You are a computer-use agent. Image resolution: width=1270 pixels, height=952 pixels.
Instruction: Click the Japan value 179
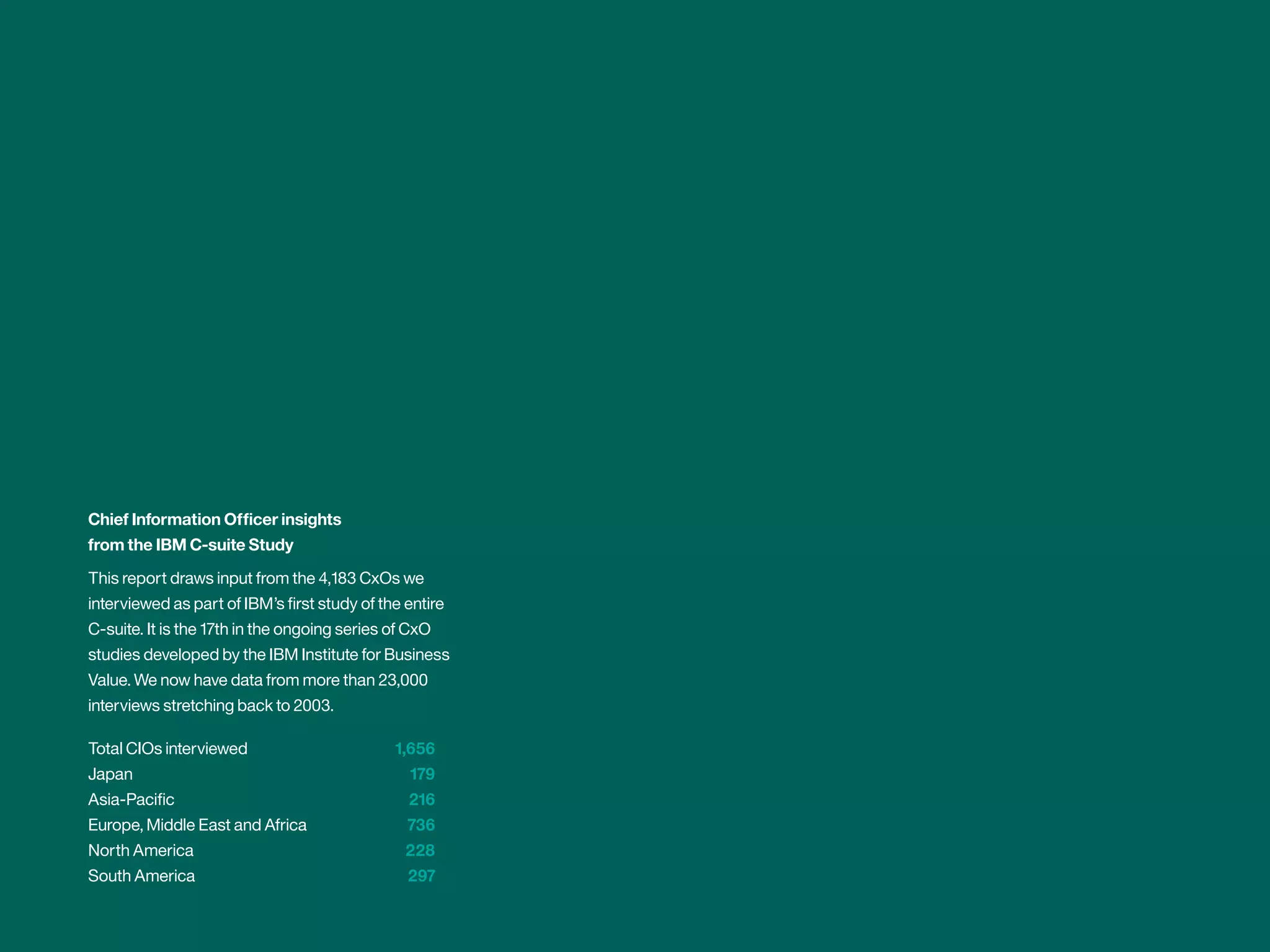click(422, 774)
